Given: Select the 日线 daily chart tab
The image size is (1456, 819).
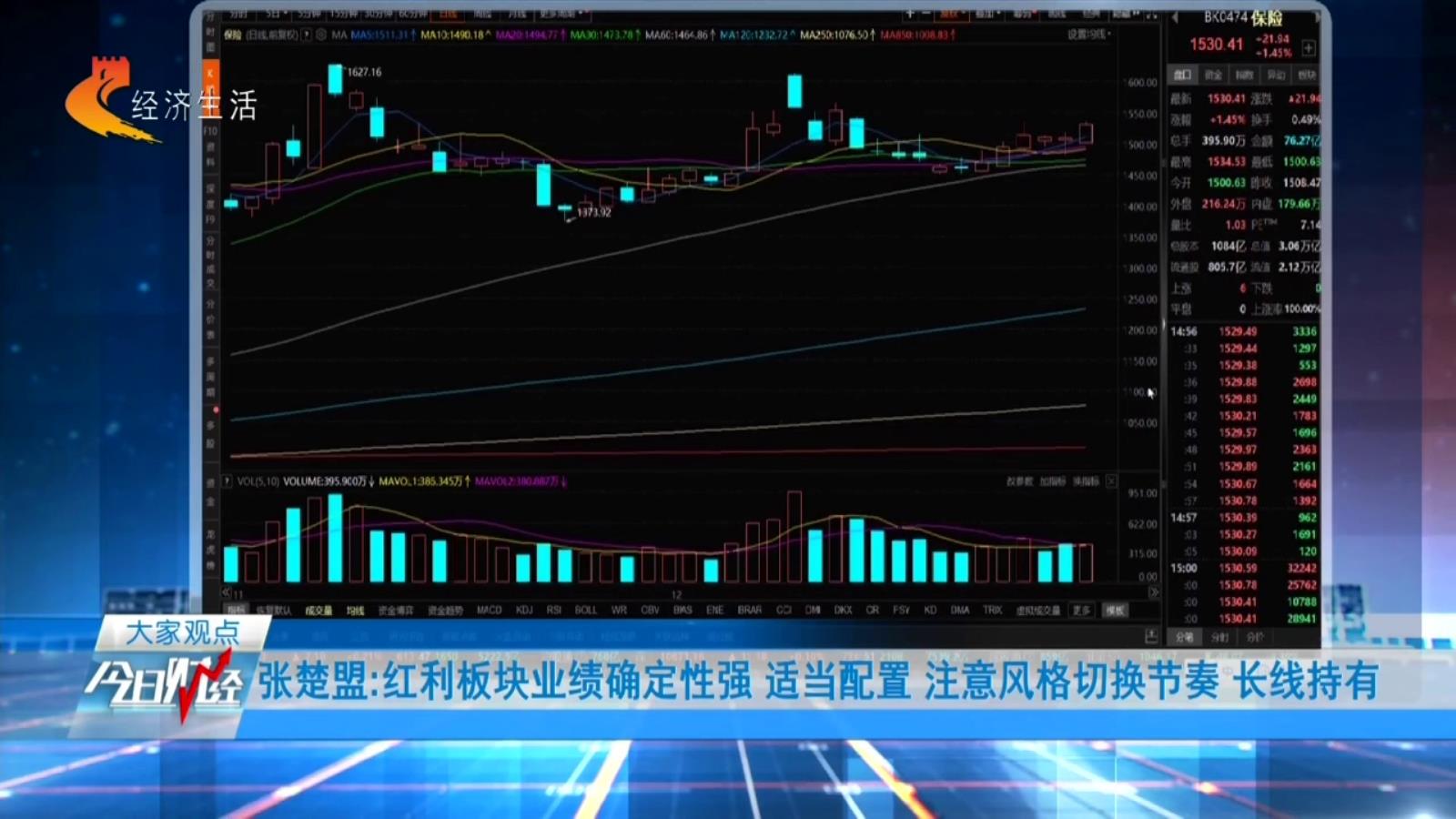Looking at the screenshot, I should pyautogui.click(x=448, y=15).
